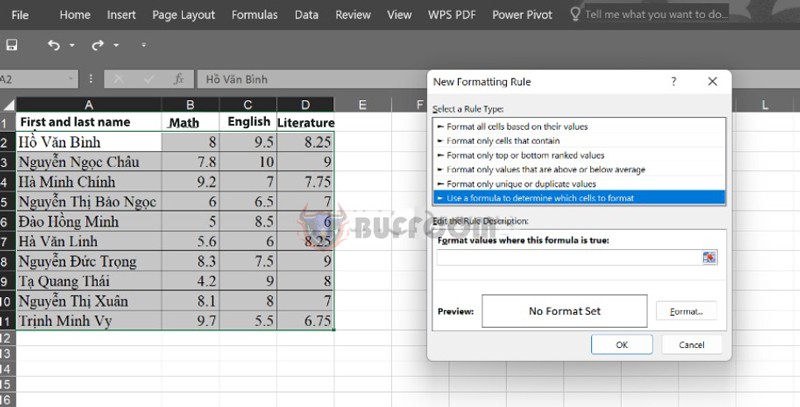800x407 pixels.
Task: Click the Save icon in quick access toolbar
Action: point(11,45)
